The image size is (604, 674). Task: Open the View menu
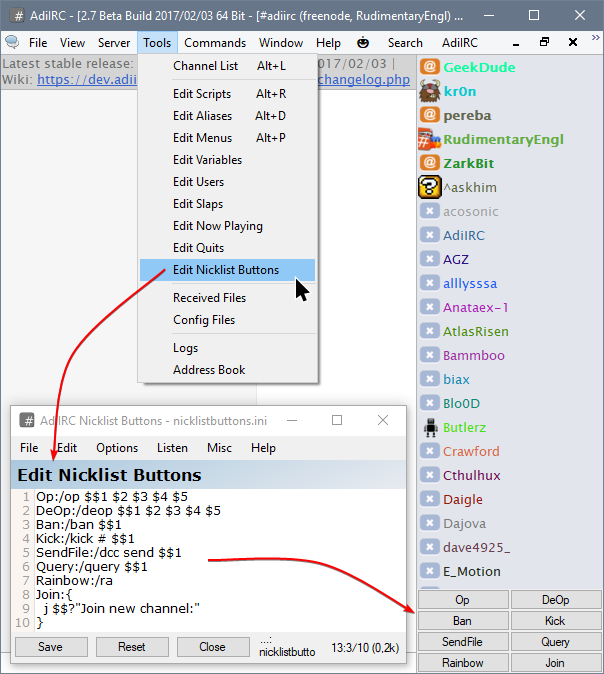[x=72, y=43]
